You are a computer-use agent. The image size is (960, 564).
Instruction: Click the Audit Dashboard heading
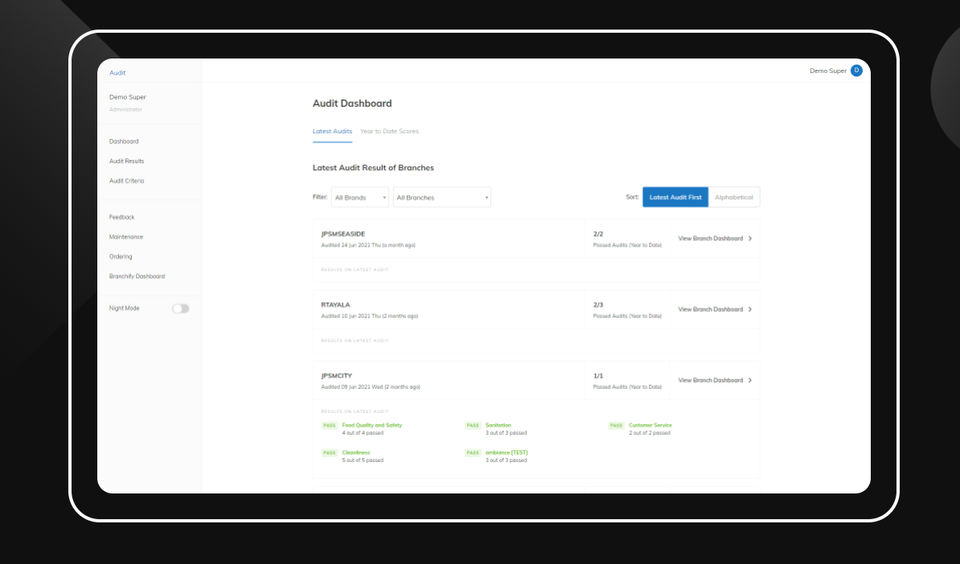(x=352, y=103)
